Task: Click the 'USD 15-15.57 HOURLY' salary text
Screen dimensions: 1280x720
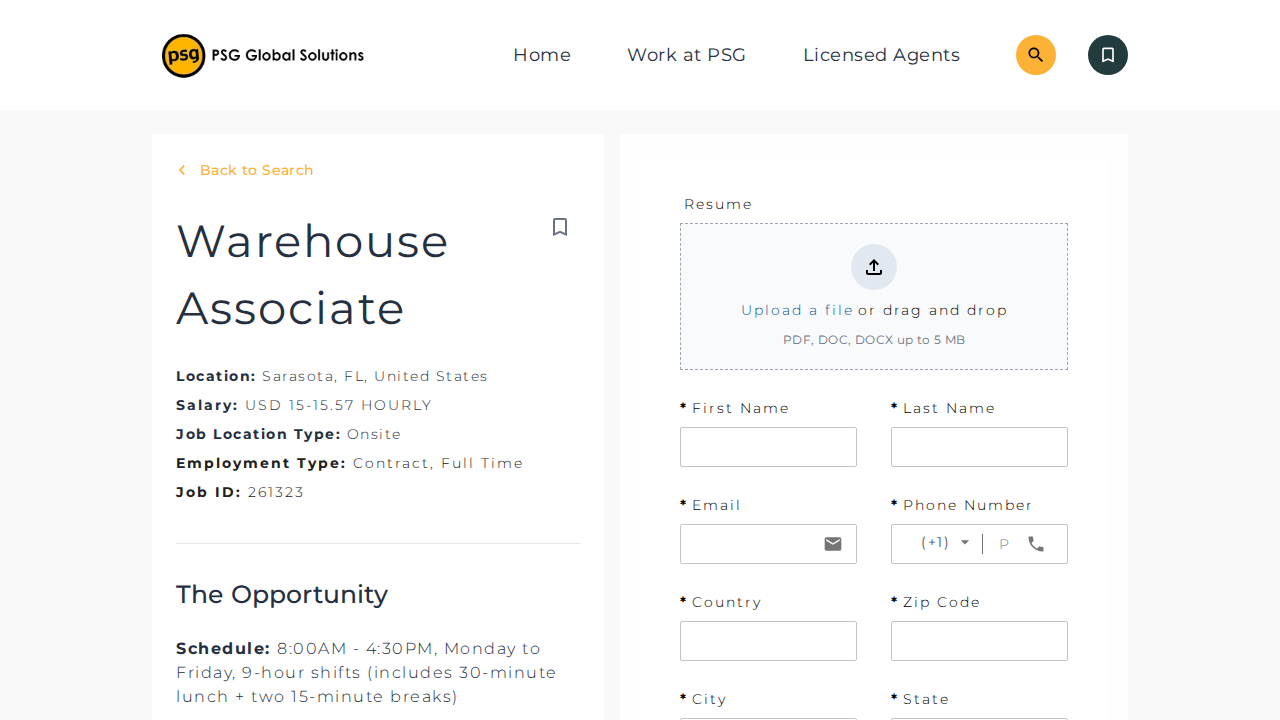Action: pos(338,405)
